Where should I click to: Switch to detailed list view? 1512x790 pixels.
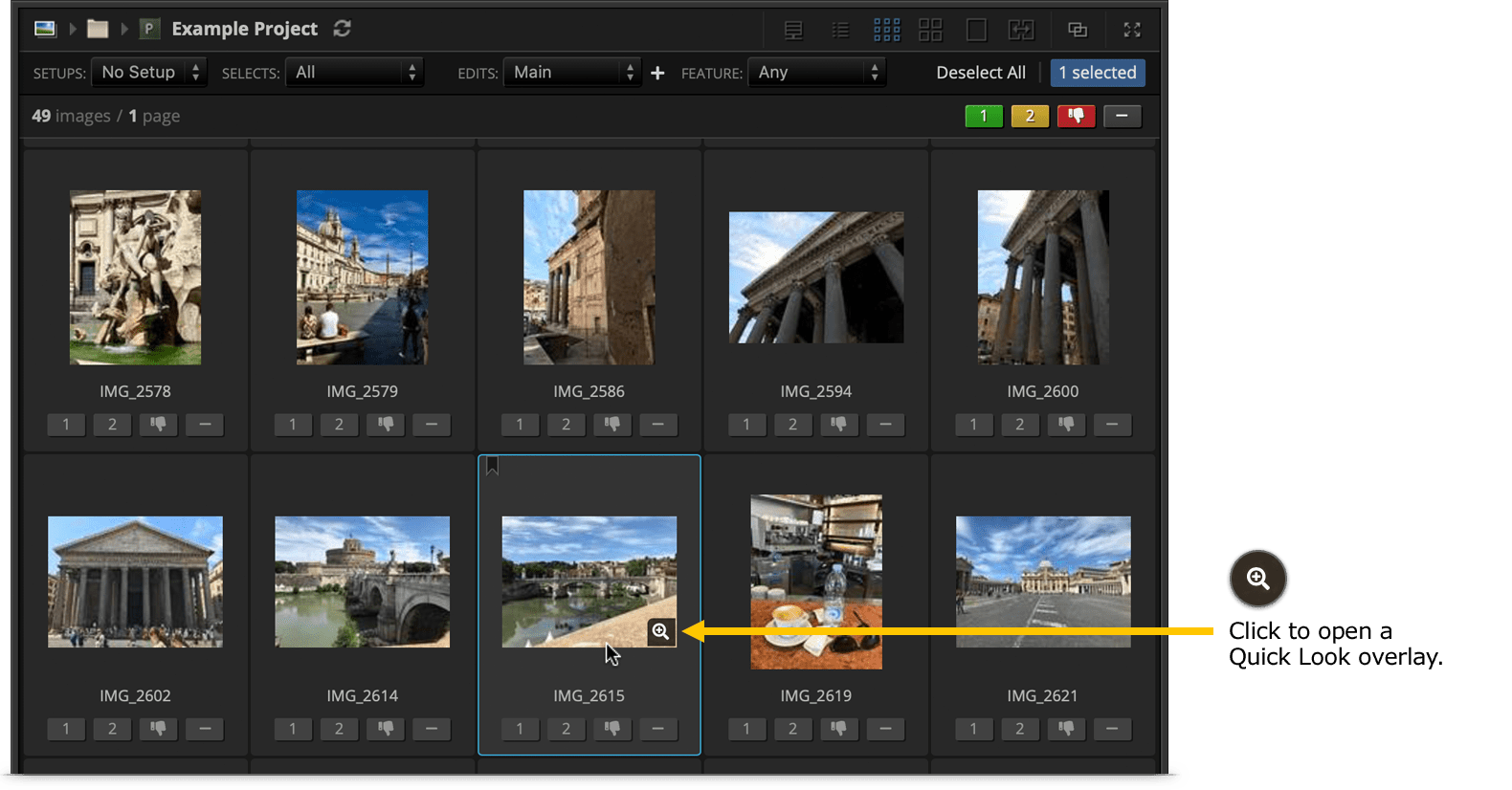(793, 31)
